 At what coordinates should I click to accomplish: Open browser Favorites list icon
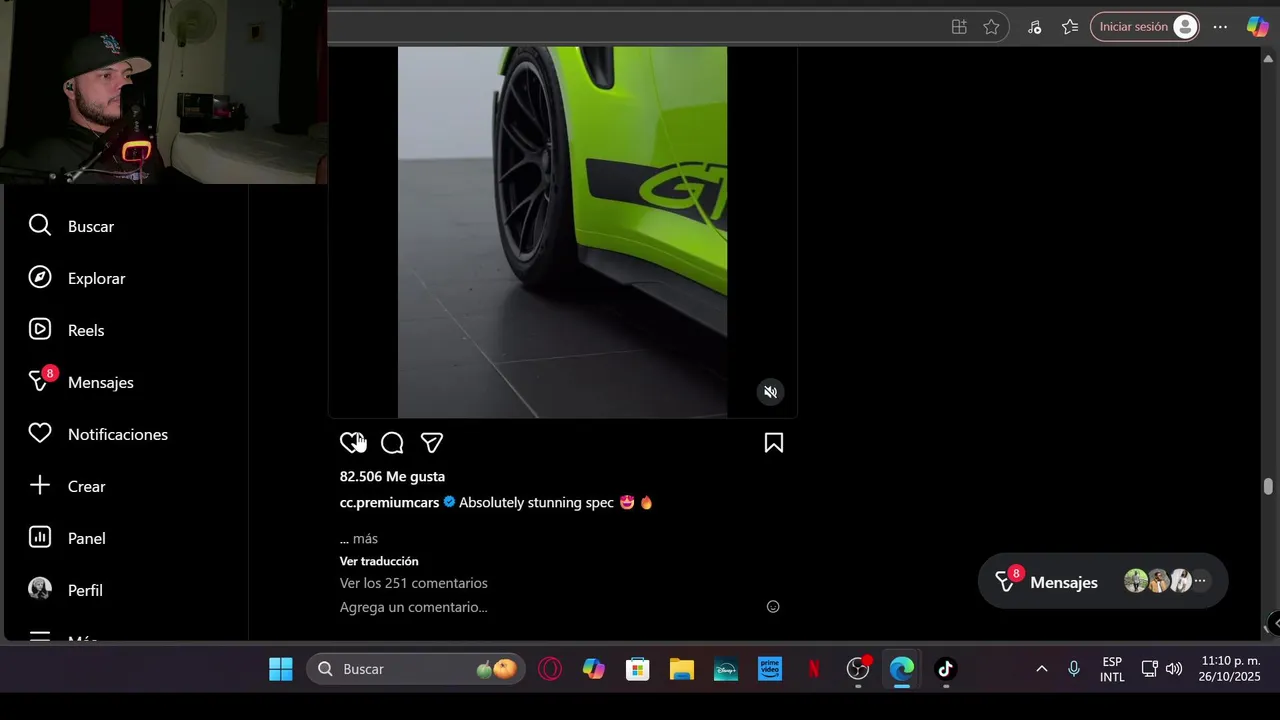coord(1070,27)
